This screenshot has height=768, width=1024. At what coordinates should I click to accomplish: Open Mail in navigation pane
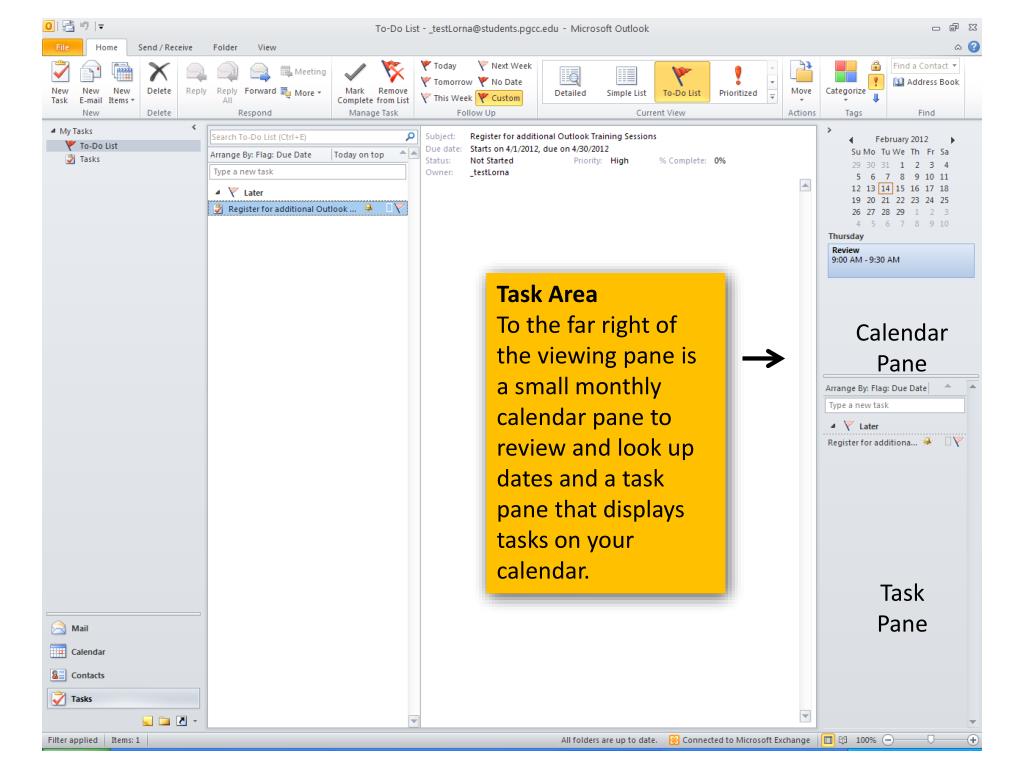click(123, 628)
